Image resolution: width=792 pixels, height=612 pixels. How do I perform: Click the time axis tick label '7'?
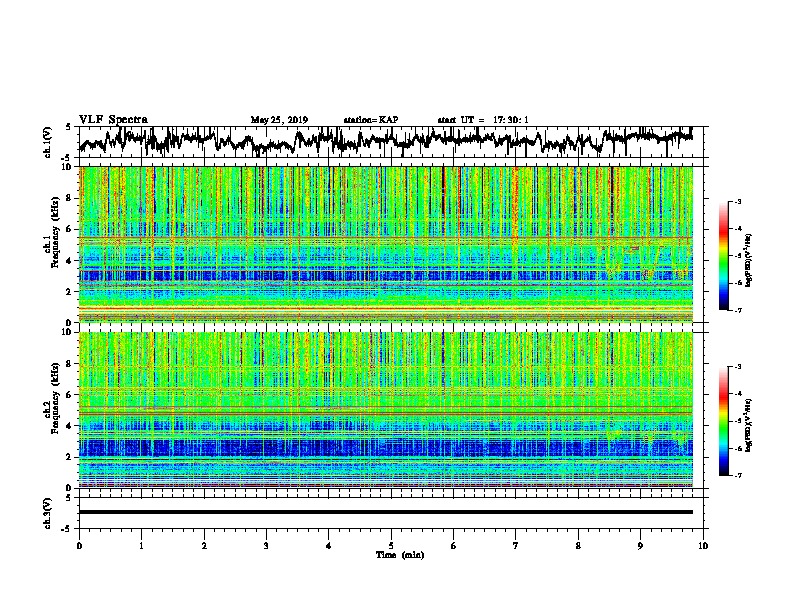click(x=516, y=545)
